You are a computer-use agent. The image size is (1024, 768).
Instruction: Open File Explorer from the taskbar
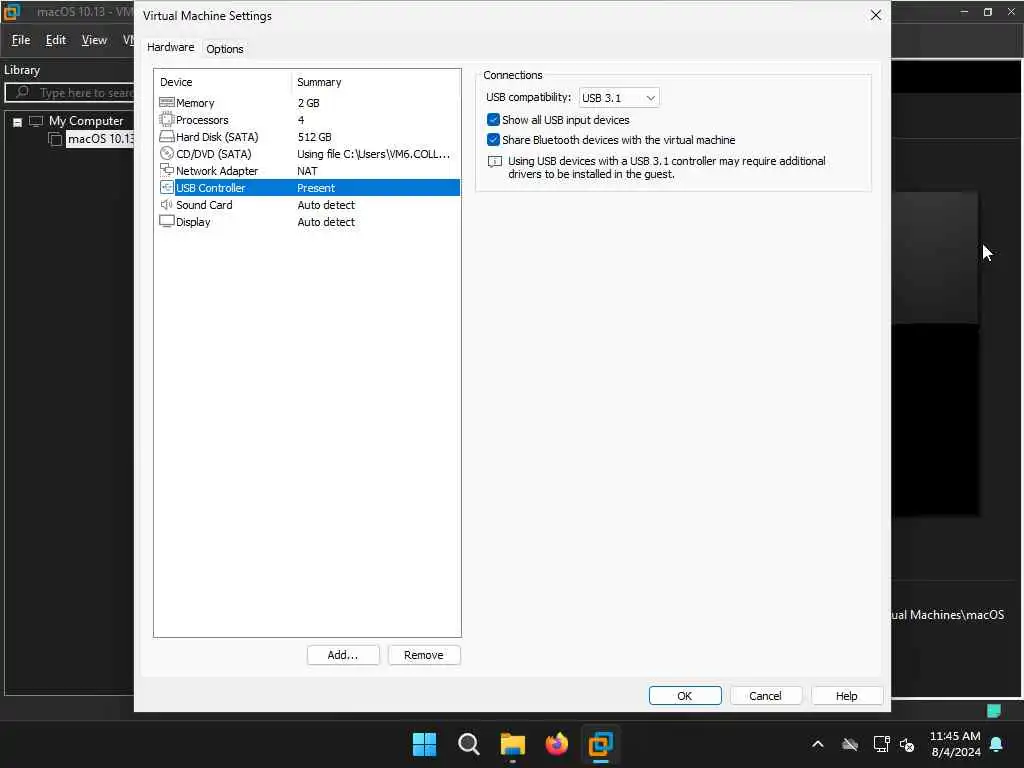513,744
